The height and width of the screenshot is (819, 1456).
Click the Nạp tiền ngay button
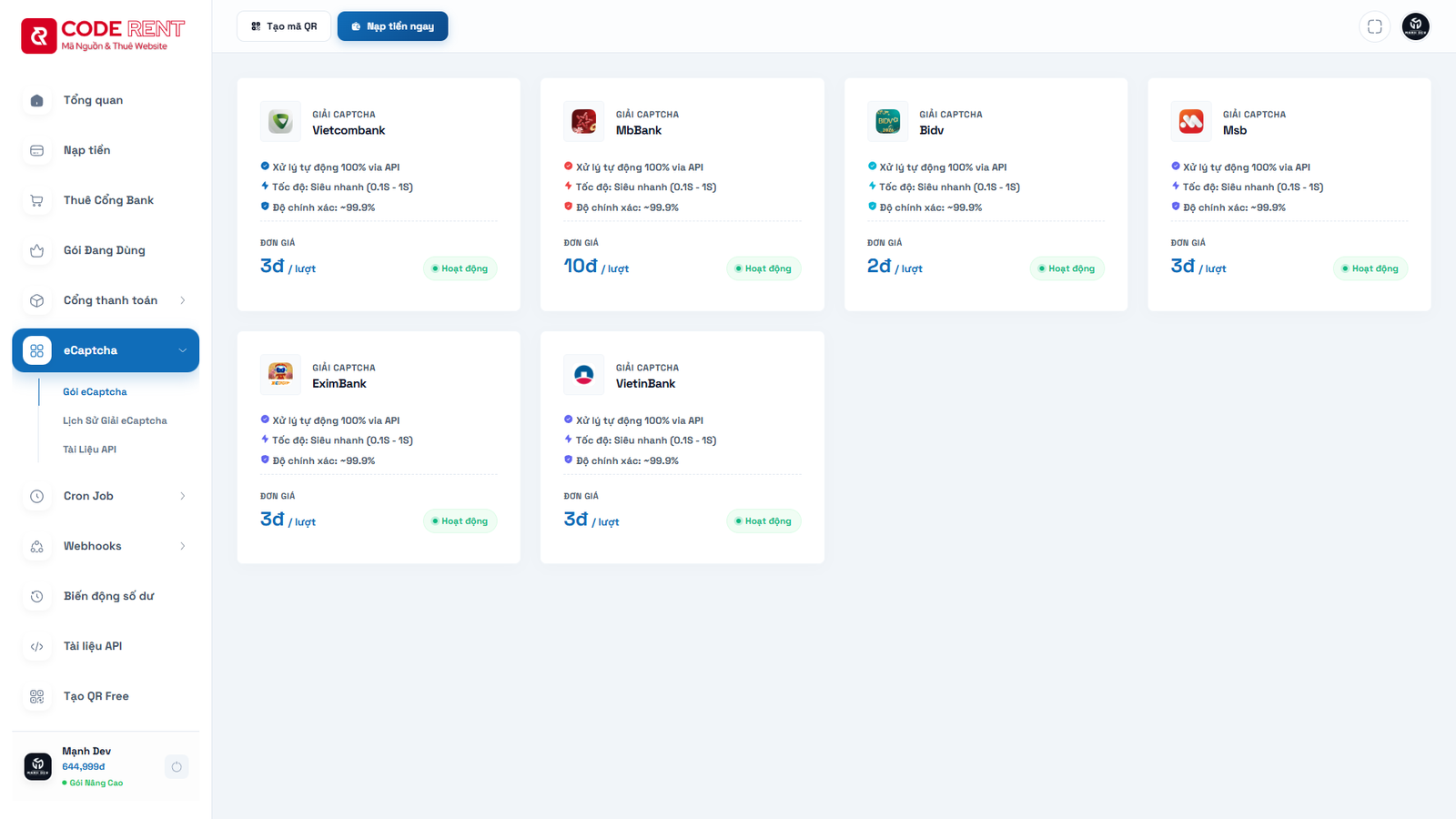pyautogui.click(x=392, y=26)
